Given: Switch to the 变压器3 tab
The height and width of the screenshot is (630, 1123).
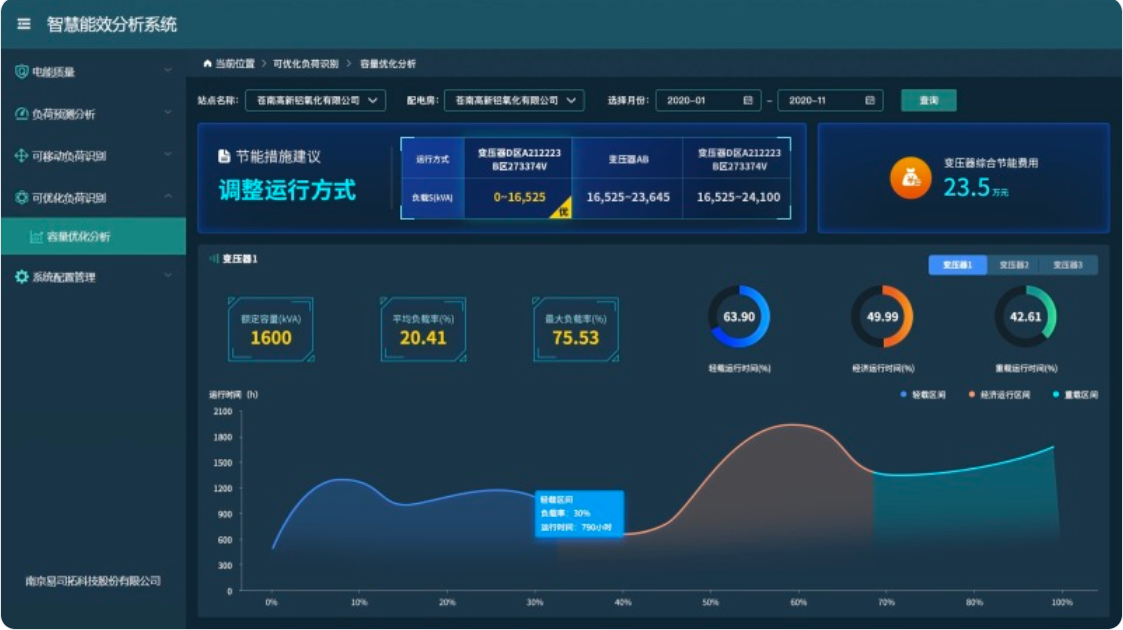Looking at the screenshot, I should point(1068,265).
